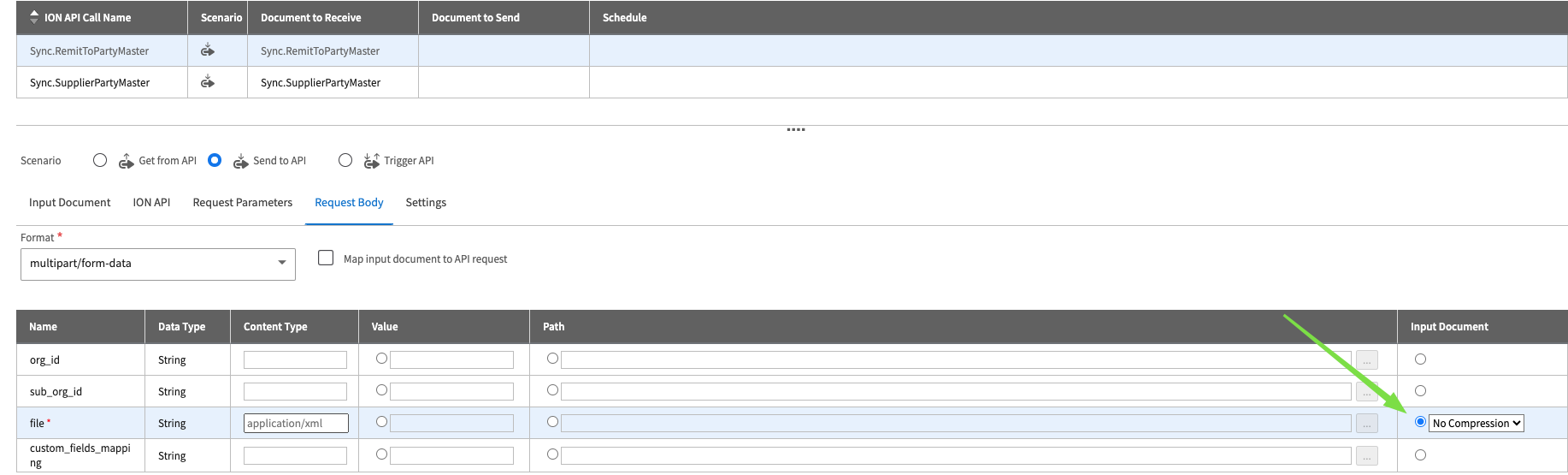Switch to the Request Parameters tab
1568x475 pixels.
point(242,203)
